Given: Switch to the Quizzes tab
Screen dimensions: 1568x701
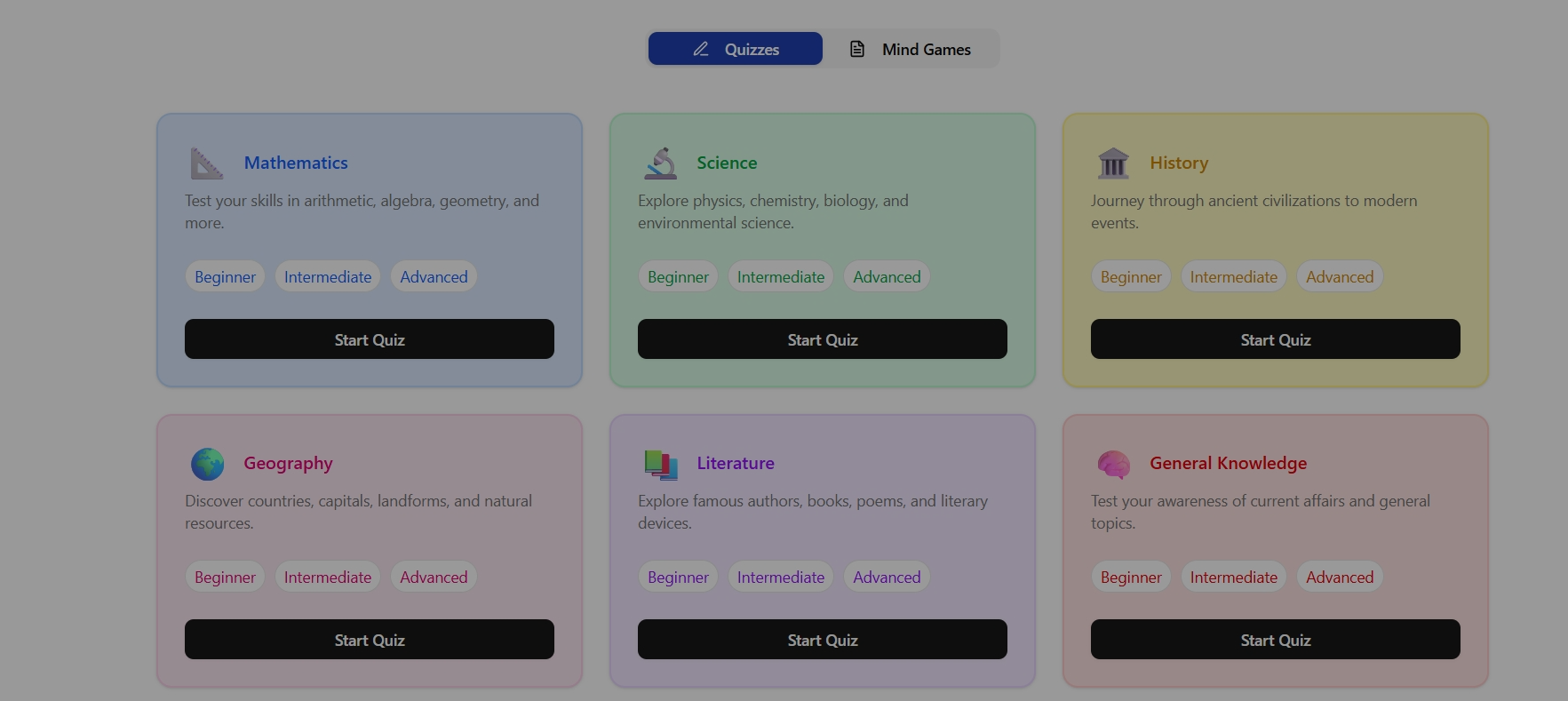Looking at the screenshot, I should pos(736,49).
